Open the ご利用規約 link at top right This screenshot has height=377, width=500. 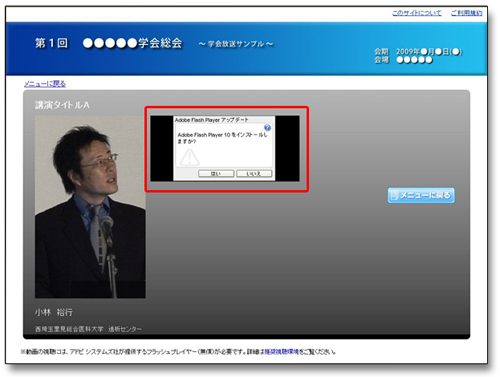click(466, 13)
